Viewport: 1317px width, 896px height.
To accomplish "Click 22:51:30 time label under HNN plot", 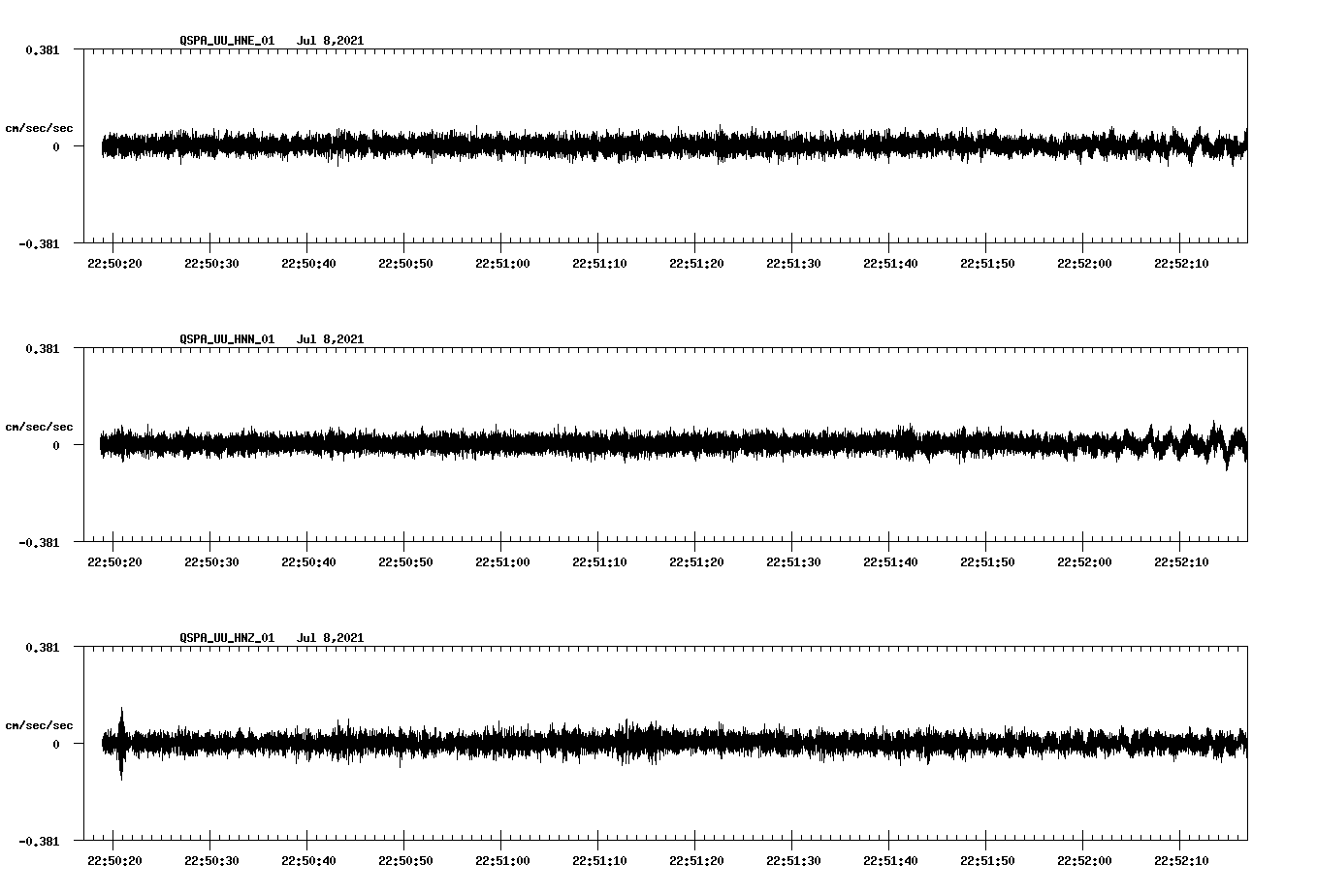I will pyautogui.click(x=793, y=562).
